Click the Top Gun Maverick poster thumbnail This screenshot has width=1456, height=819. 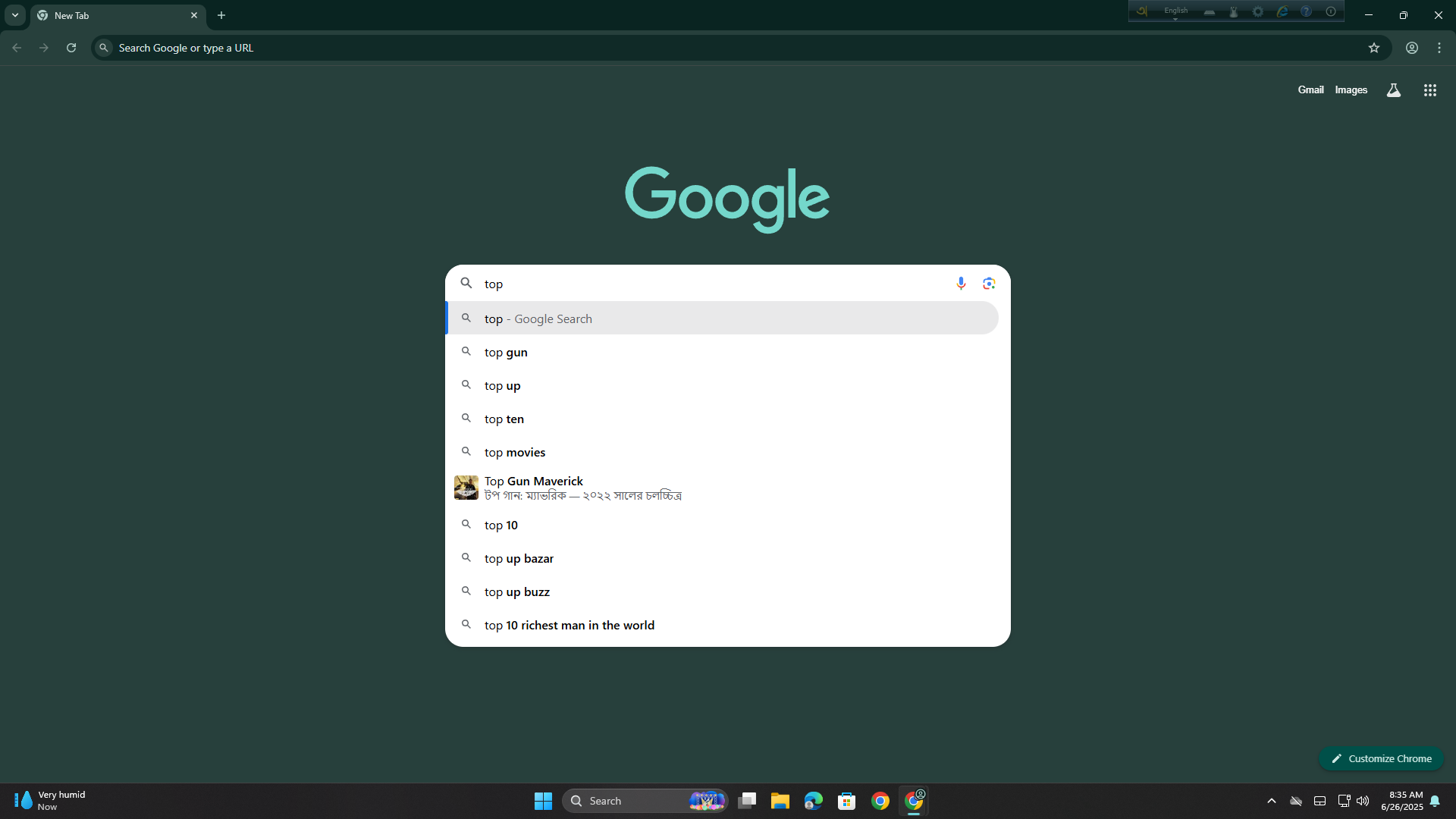[466, 488]
